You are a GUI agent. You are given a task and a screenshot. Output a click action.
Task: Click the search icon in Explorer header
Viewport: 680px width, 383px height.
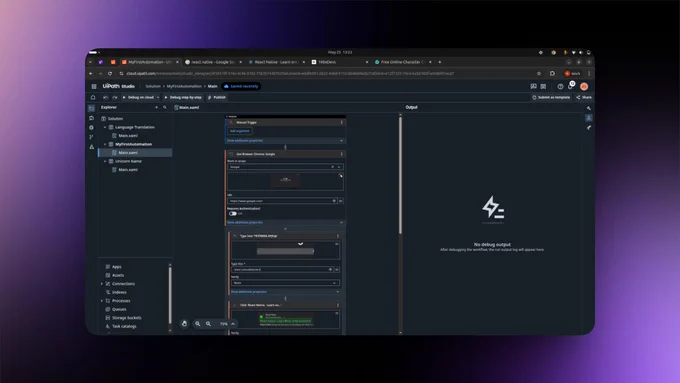(x=165, y=107)
